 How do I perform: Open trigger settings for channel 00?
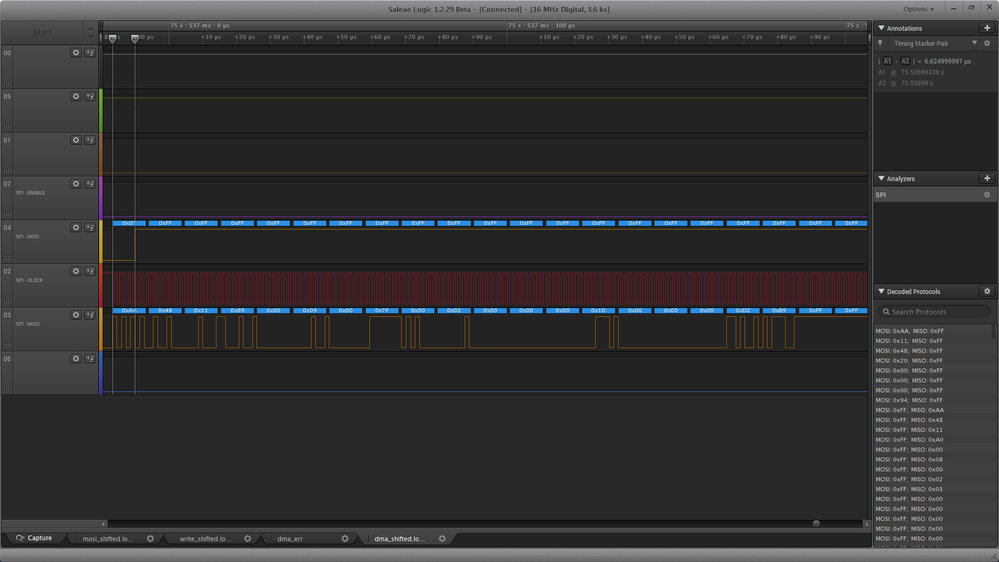90,53
